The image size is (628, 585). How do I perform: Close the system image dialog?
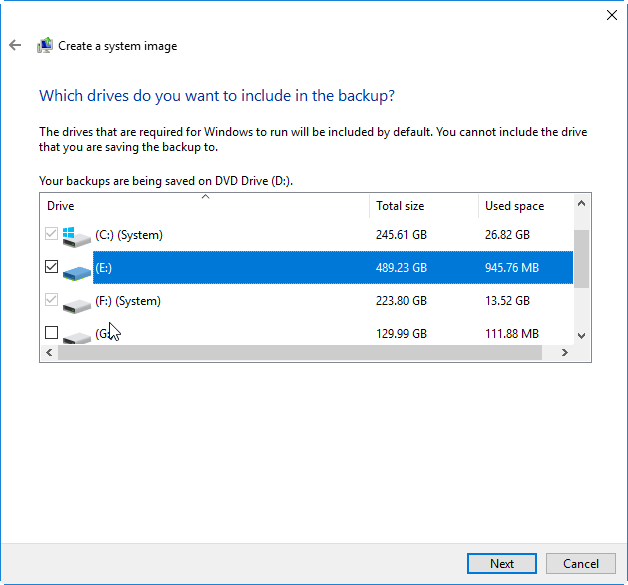point(611,15)
